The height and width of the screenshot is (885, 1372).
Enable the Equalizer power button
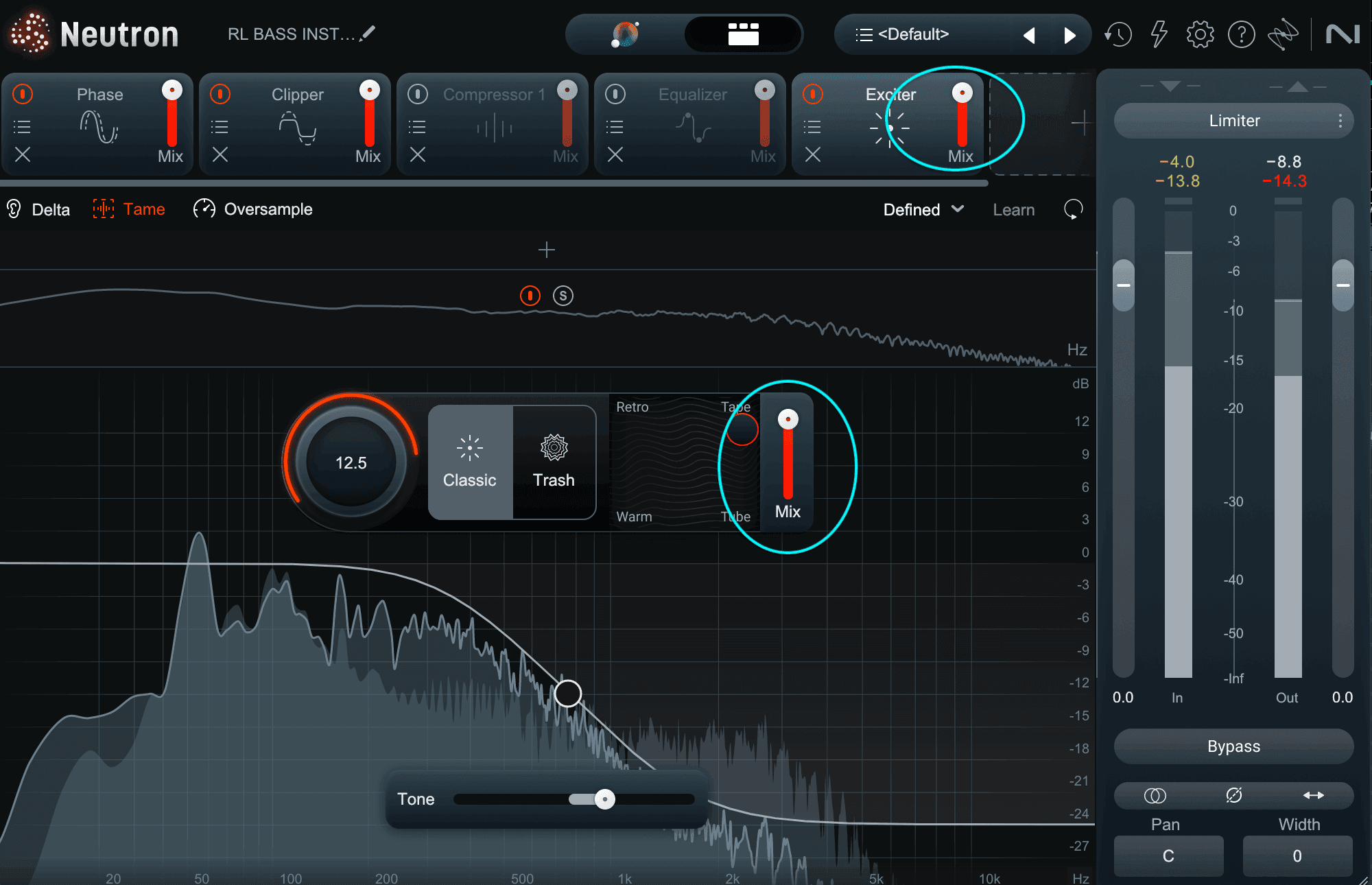point(615,94)
